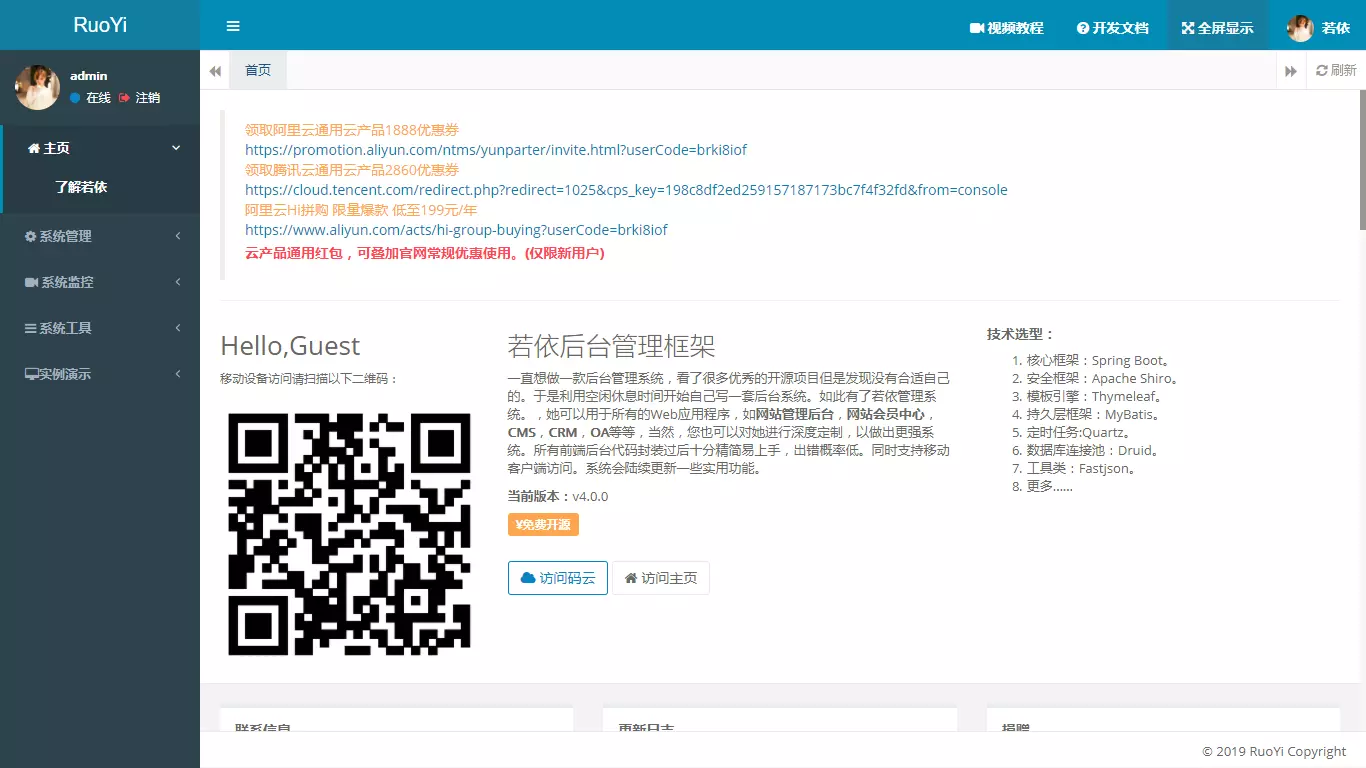Open 视频教程 video tutorial link
Image resolution: width=1366 pixels, height=768 pixels.
(x=1006, y=28)
